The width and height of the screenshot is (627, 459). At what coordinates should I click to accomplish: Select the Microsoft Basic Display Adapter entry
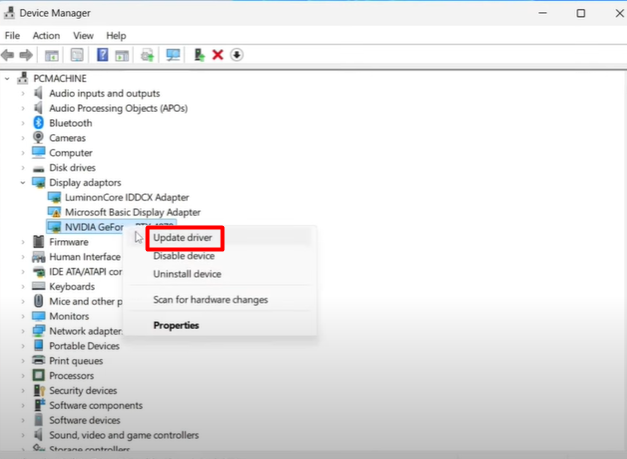tap(132, 212)
